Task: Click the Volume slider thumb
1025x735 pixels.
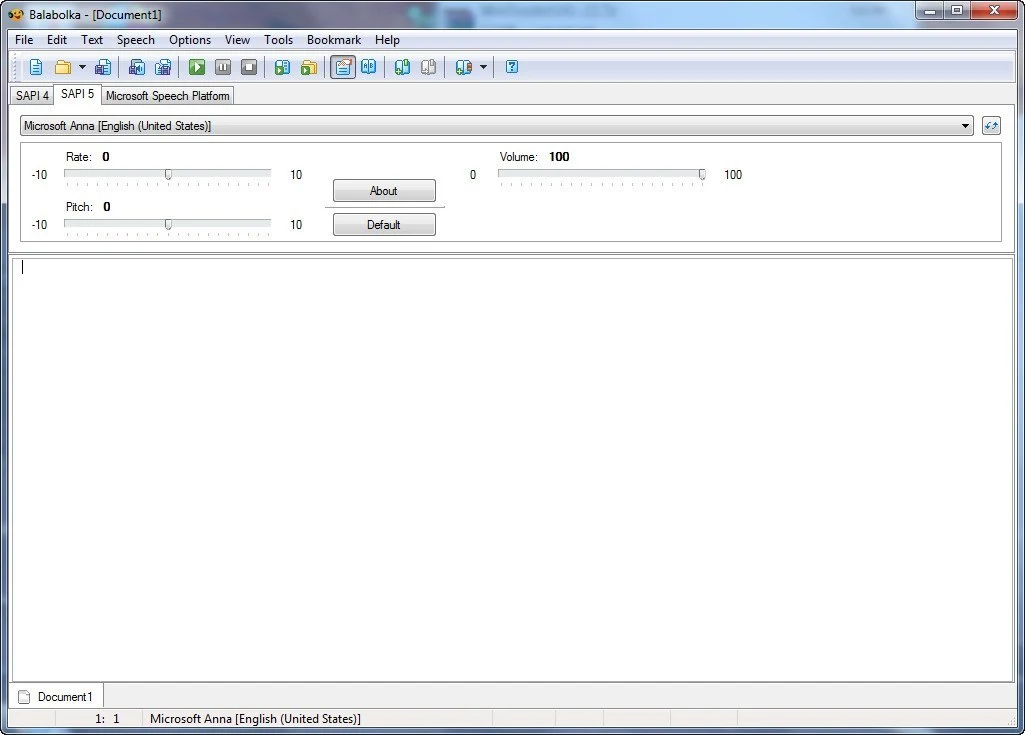Action: [701, 175]
